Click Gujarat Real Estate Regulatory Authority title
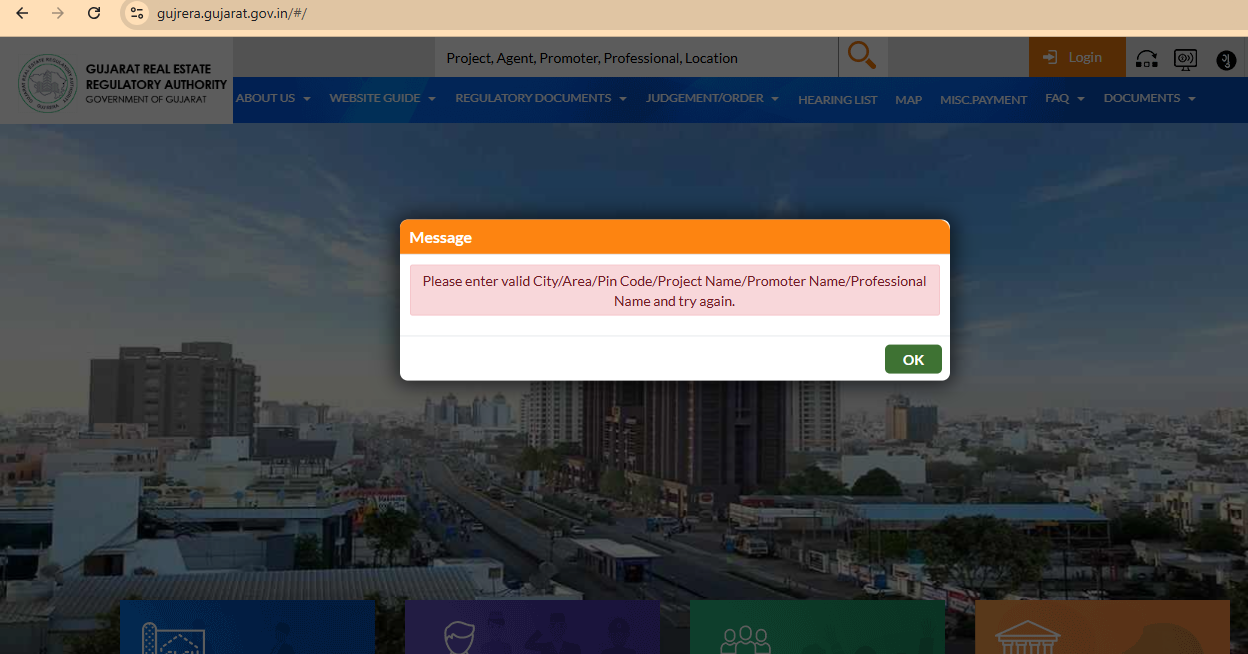1248x654 pixels. pos(156,77)
